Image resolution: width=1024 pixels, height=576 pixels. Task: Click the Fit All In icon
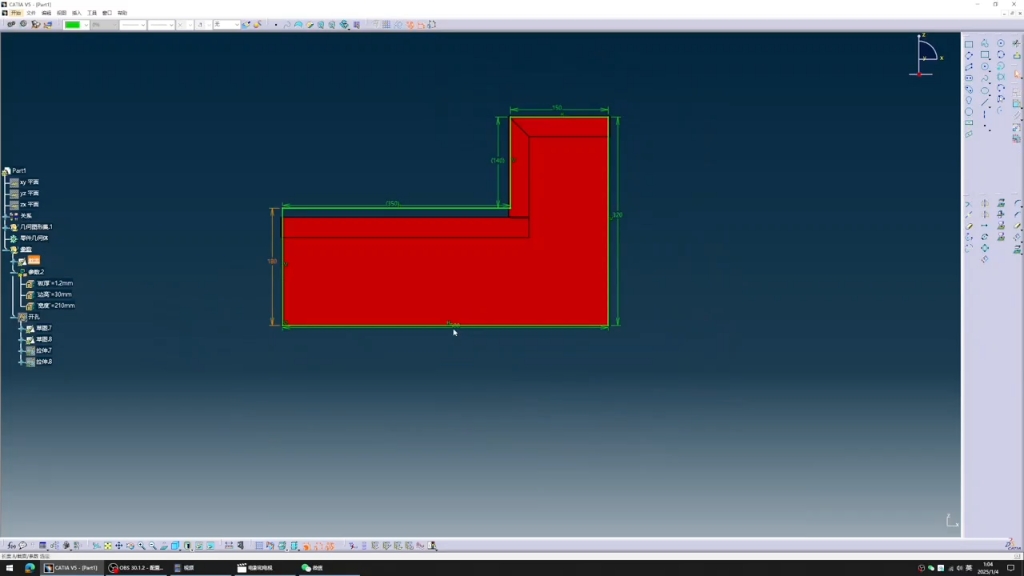click(x=108, y=546)
